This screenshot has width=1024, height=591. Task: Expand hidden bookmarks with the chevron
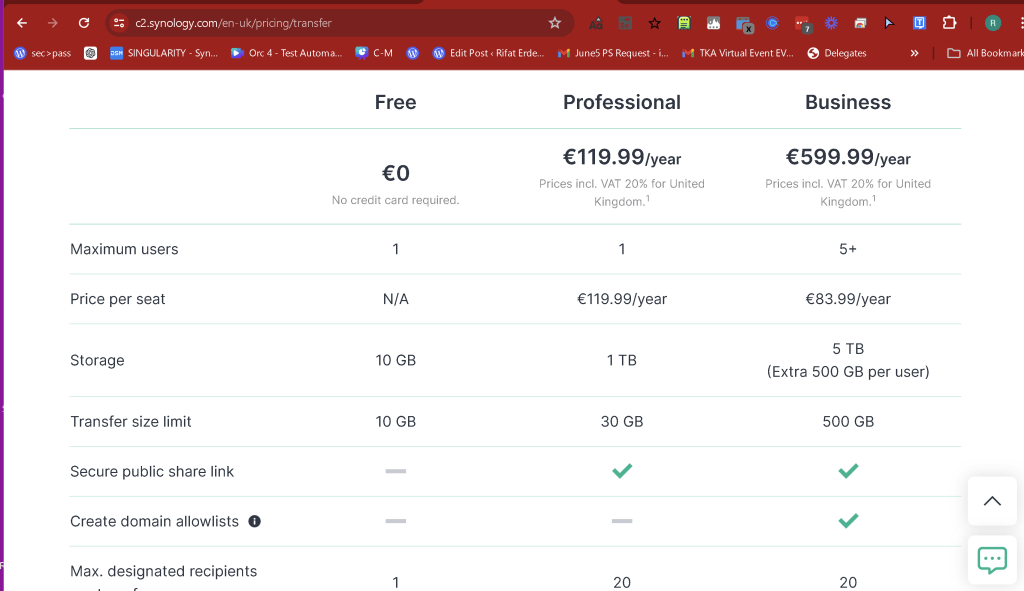pos(914,53)
